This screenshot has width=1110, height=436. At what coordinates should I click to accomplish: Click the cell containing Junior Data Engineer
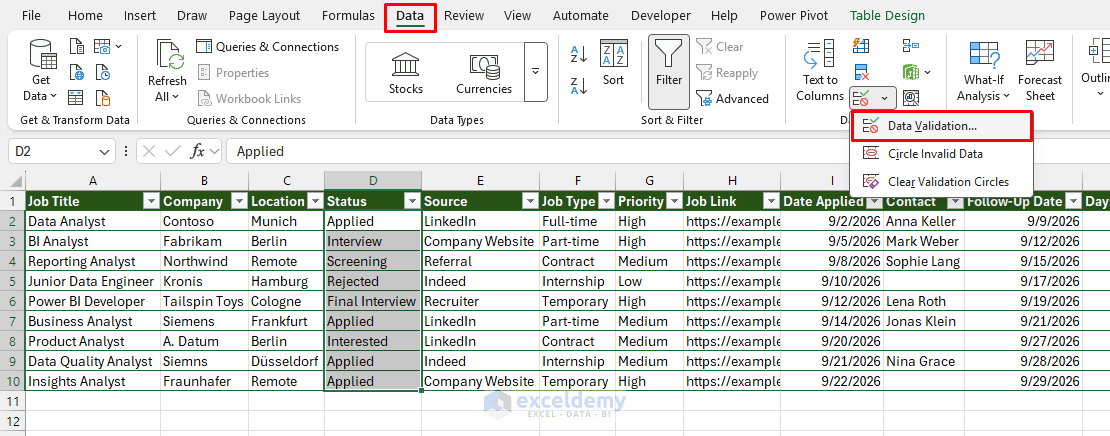[93, 281]
